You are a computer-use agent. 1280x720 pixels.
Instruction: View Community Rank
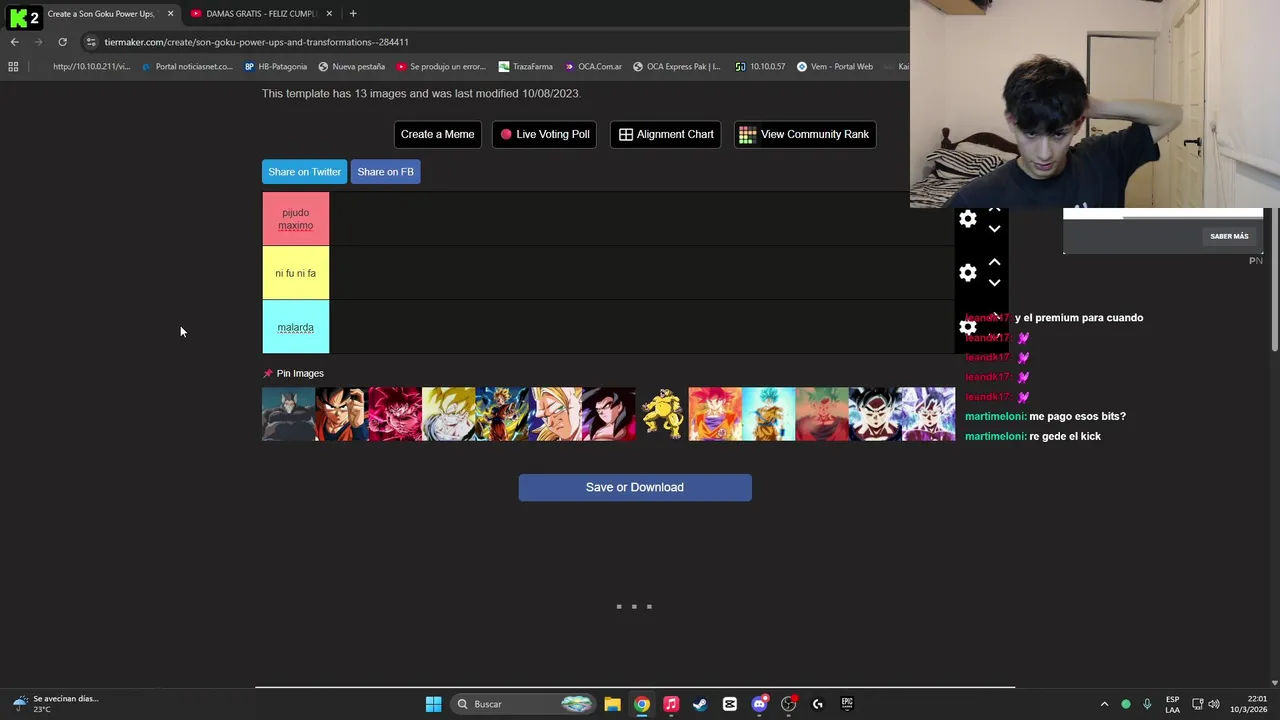[805, 134]
